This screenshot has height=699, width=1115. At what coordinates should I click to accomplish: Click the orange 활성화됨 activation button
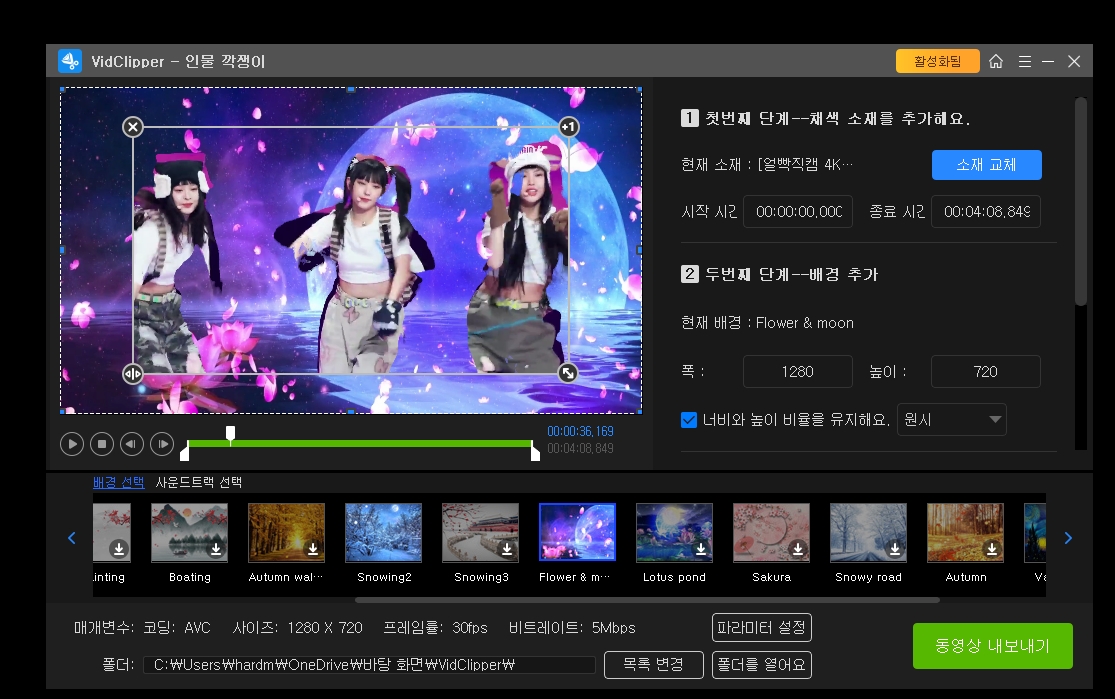[x=937, y=61]
